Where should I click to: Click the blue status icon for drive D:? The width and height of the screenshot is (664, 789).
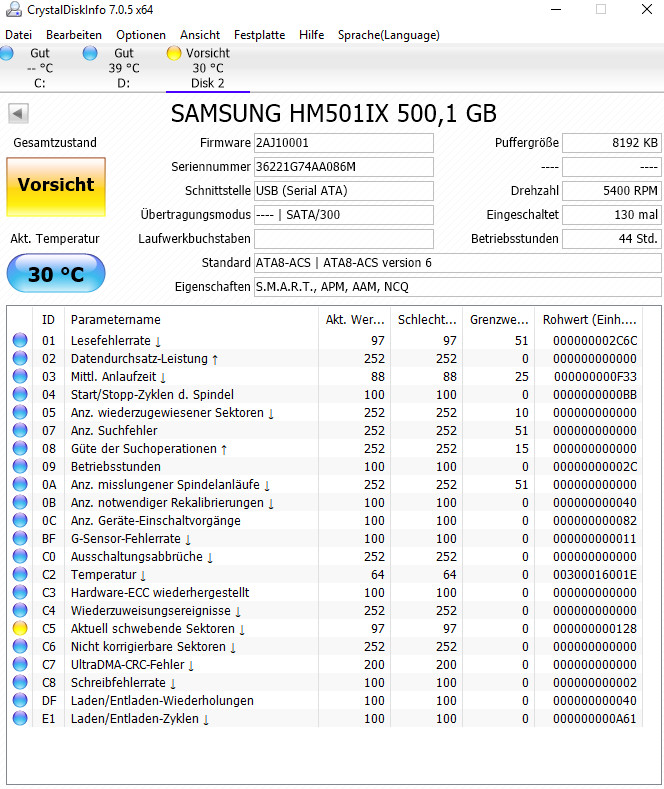tap(90, 53)
